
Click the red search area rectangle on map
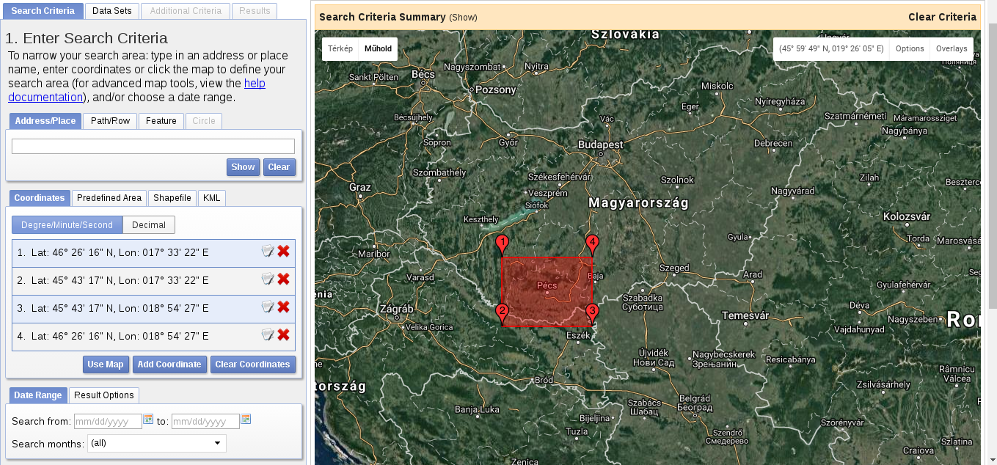(547, 292)
